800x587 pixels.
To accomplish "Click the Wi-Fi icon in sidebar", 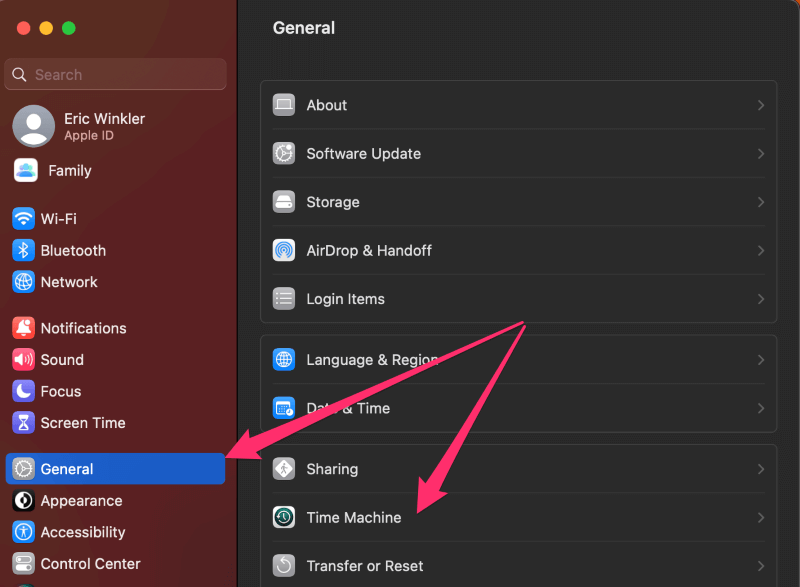I will [23, 219].
